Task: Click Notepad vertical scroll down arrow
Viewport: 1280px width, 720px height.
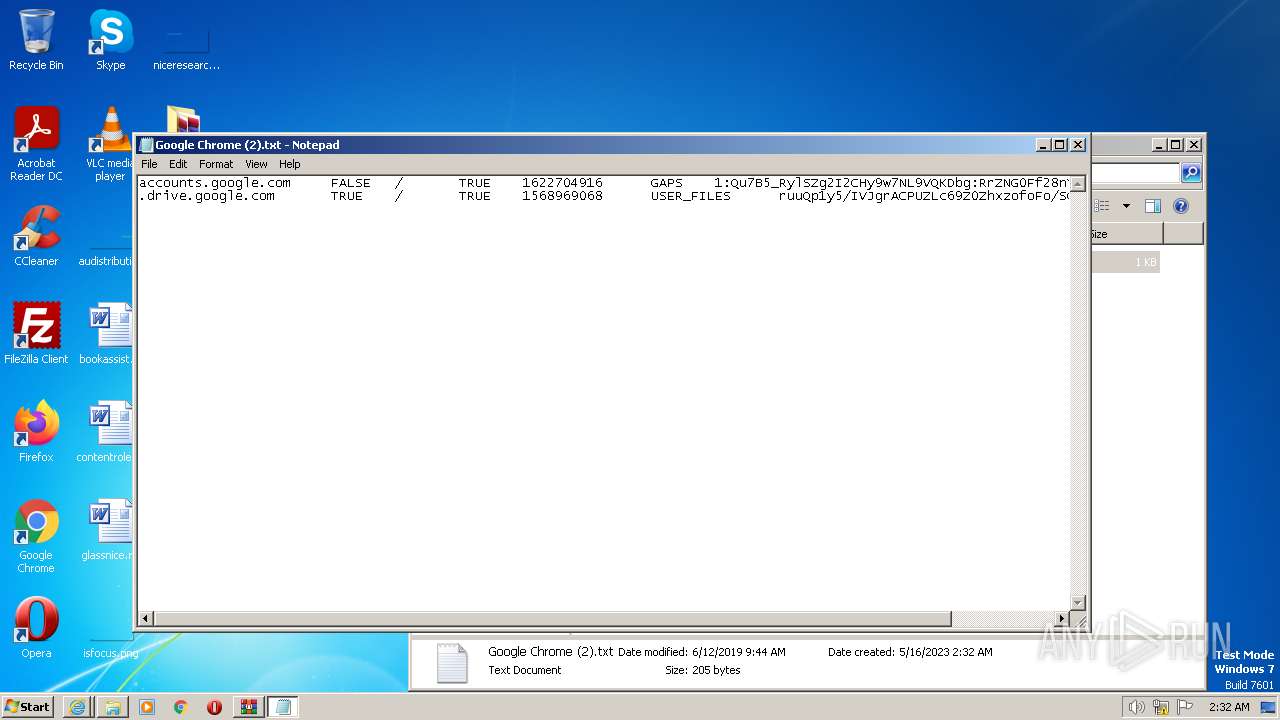Action: [x=1078, y=602]
